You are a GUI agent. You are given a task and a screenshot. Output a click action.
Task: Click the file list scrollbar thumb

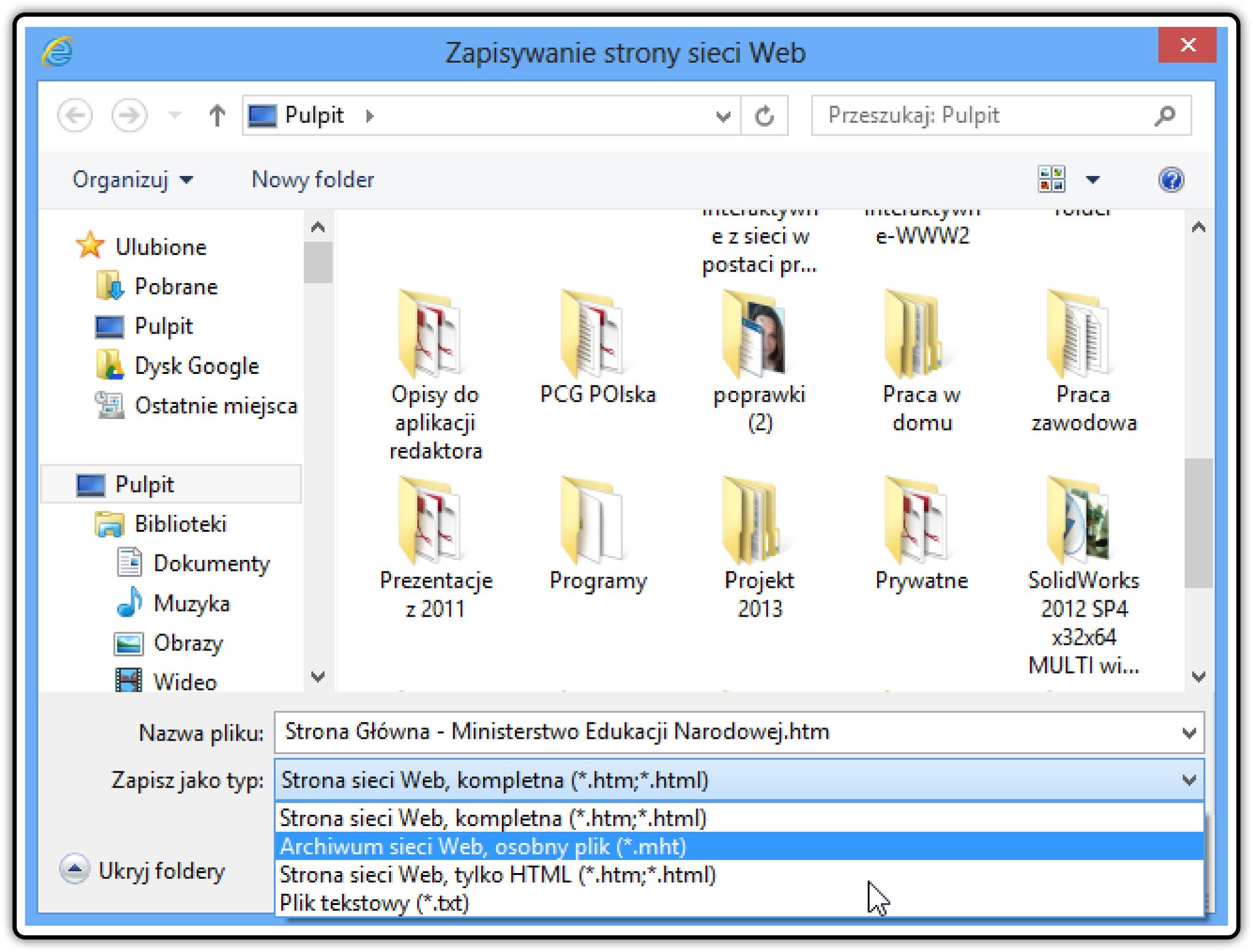[1198, 523]
